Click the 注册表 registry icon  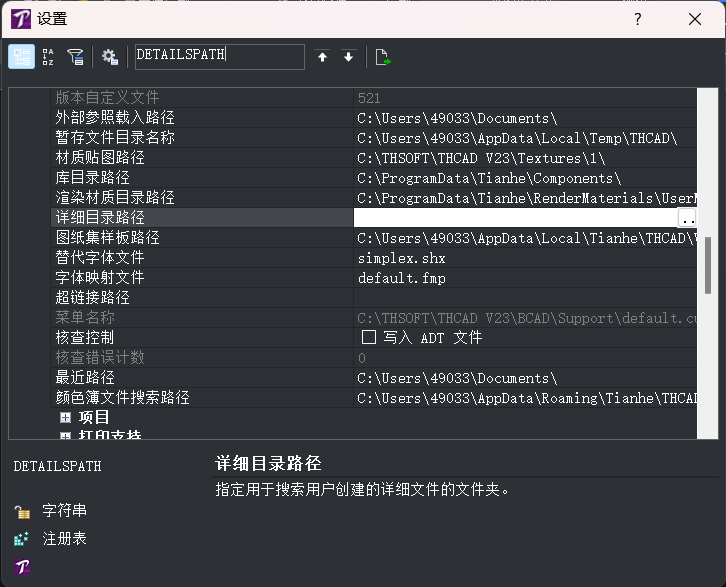(21, 539)
